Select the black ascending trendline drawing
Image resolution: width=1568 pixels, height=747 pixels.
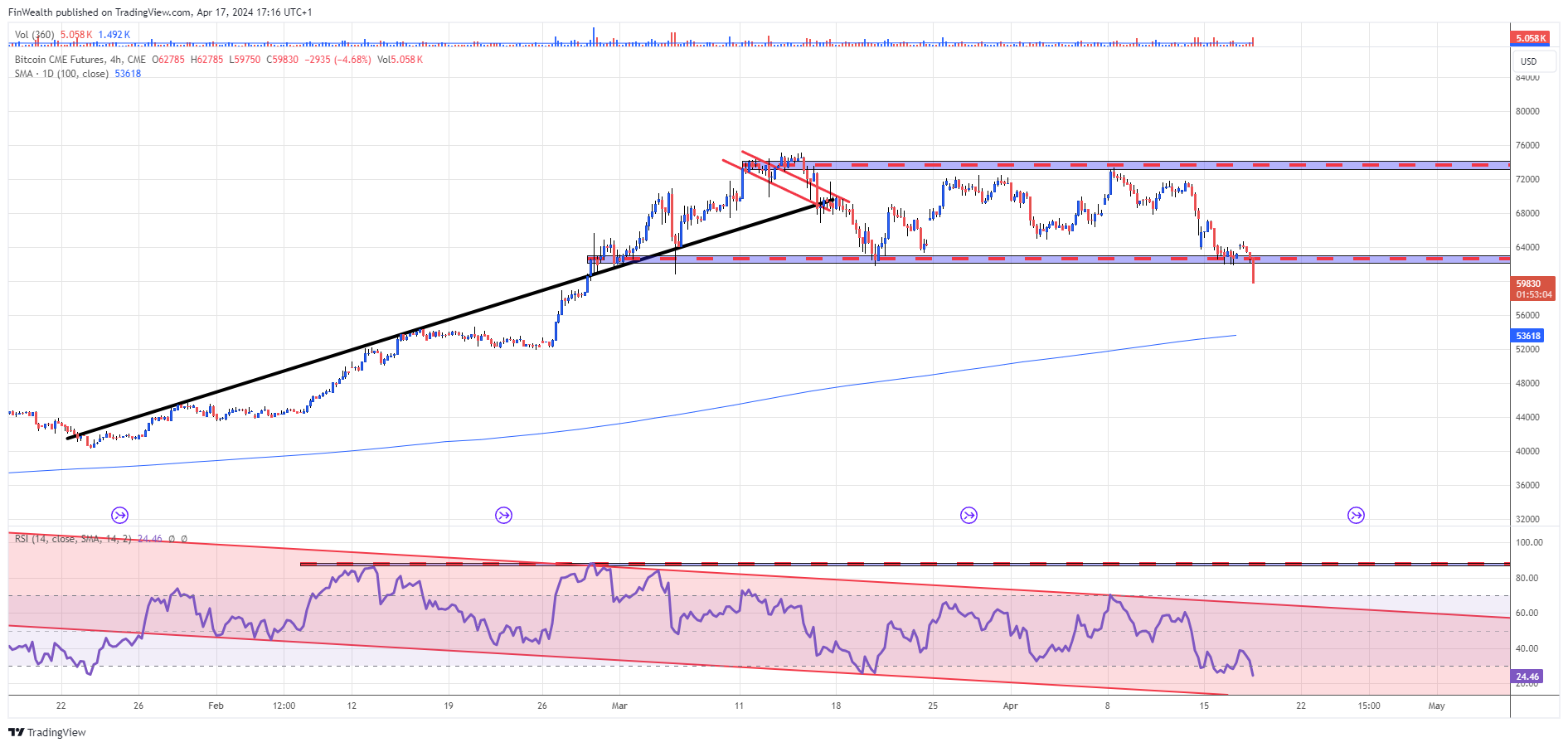coord(452,318)
